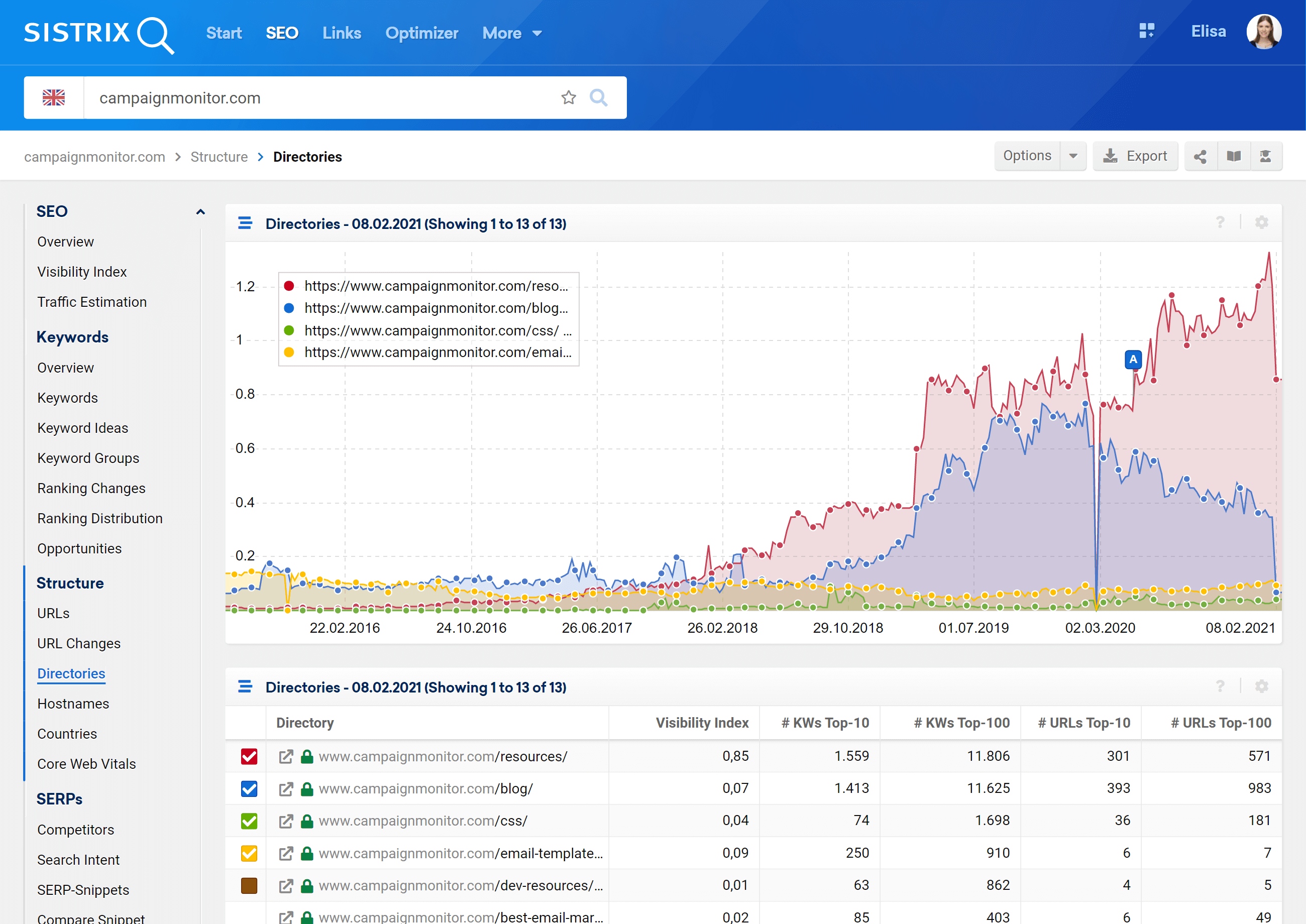This screenshot has width=1306, height=924.
Task: Click Structure breadcrumb link
Action: tap(219, 157)
